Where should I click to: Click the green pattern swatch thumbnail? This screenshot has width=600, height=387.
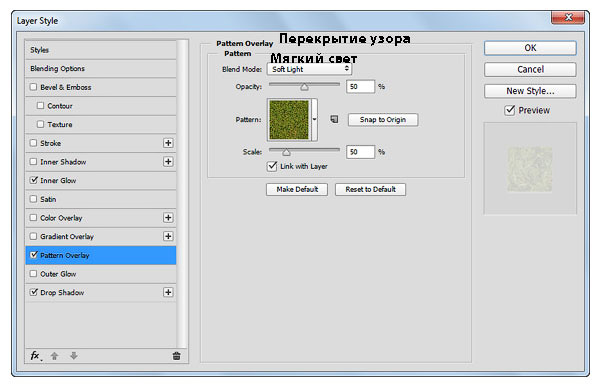pos(289,119)
